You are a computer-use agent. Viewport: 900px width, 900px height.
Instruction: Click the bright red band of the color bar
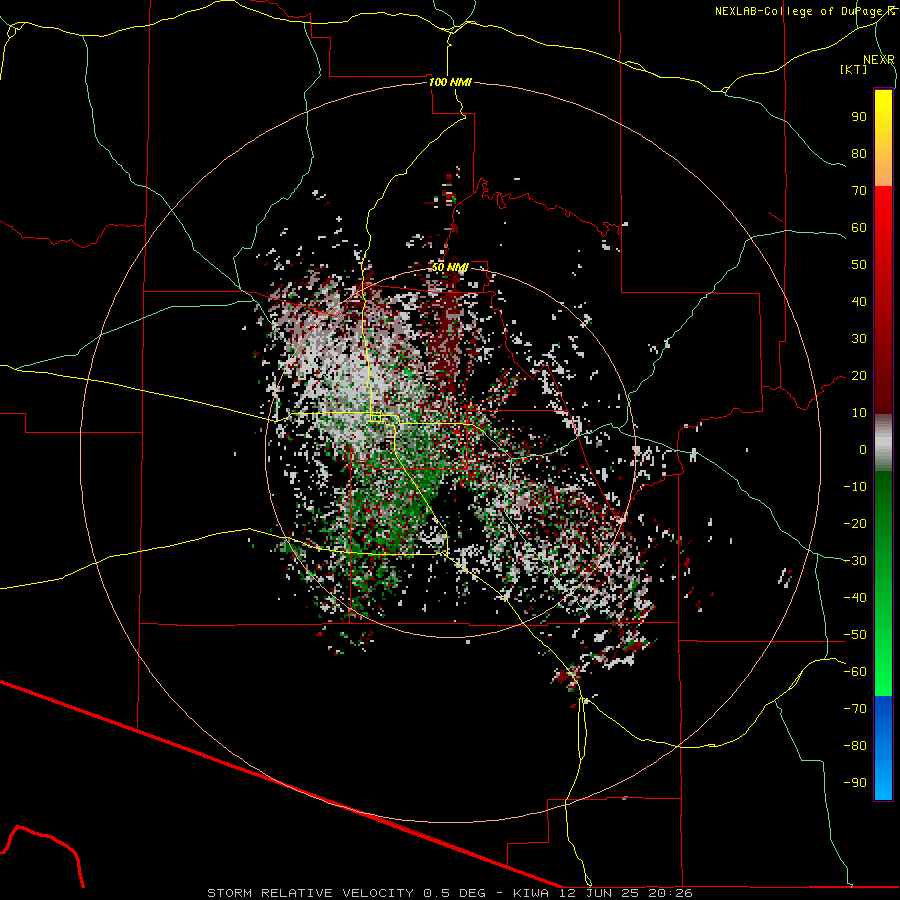click(x=883, y=210)
